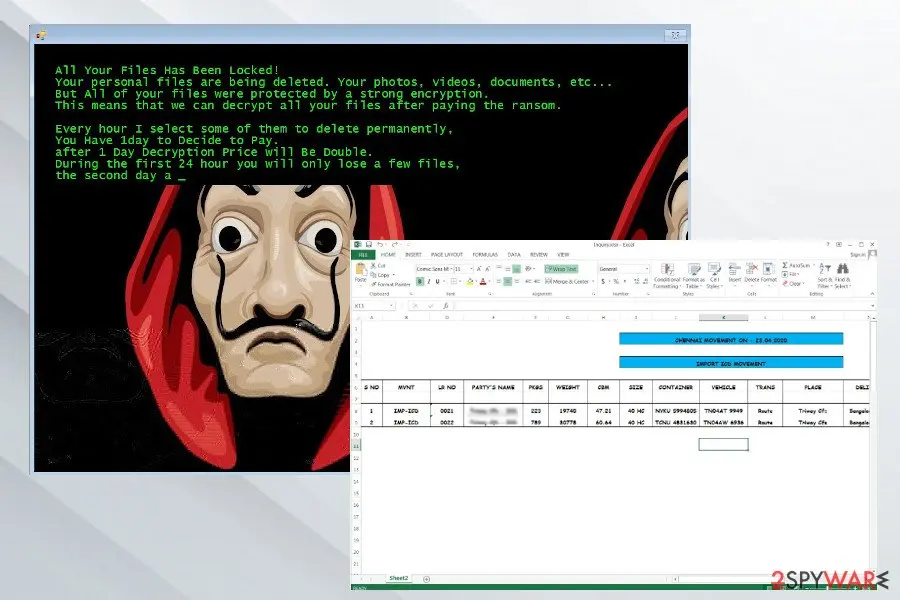This screenshot has height=600, width=900.
Task: Click cell NYKU 5994805 in CONTAINER column
Action: tap(676, 411)
